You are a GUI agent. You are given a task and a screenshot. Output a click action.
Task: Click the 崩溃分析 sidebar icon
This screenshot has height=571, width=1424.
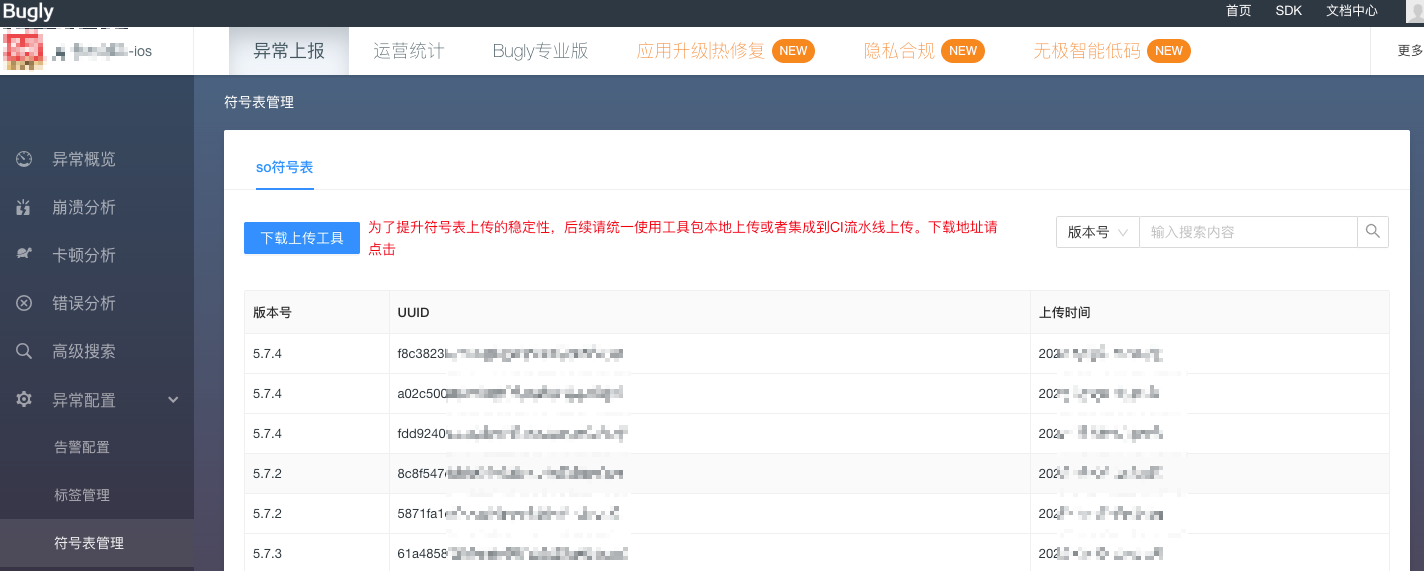[24, 207]
